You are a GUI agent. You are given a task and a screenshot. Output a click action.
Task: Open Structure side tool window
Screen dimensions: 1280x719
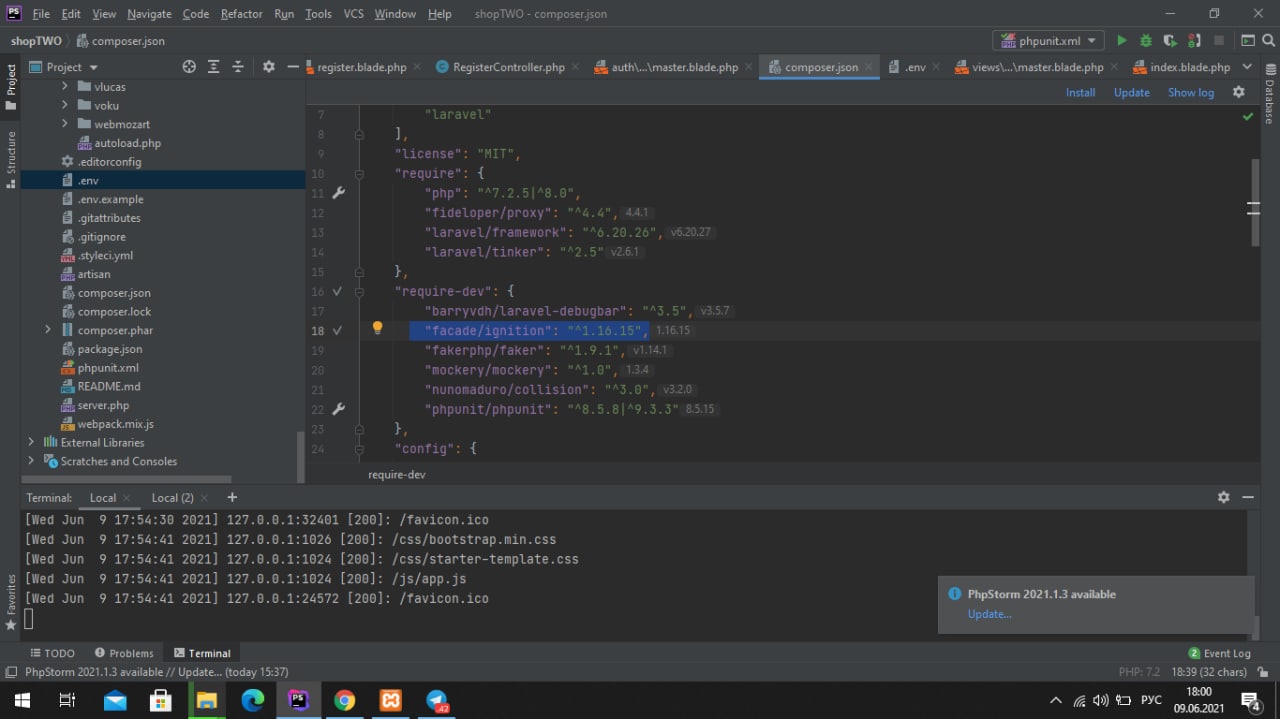point(11,160)
